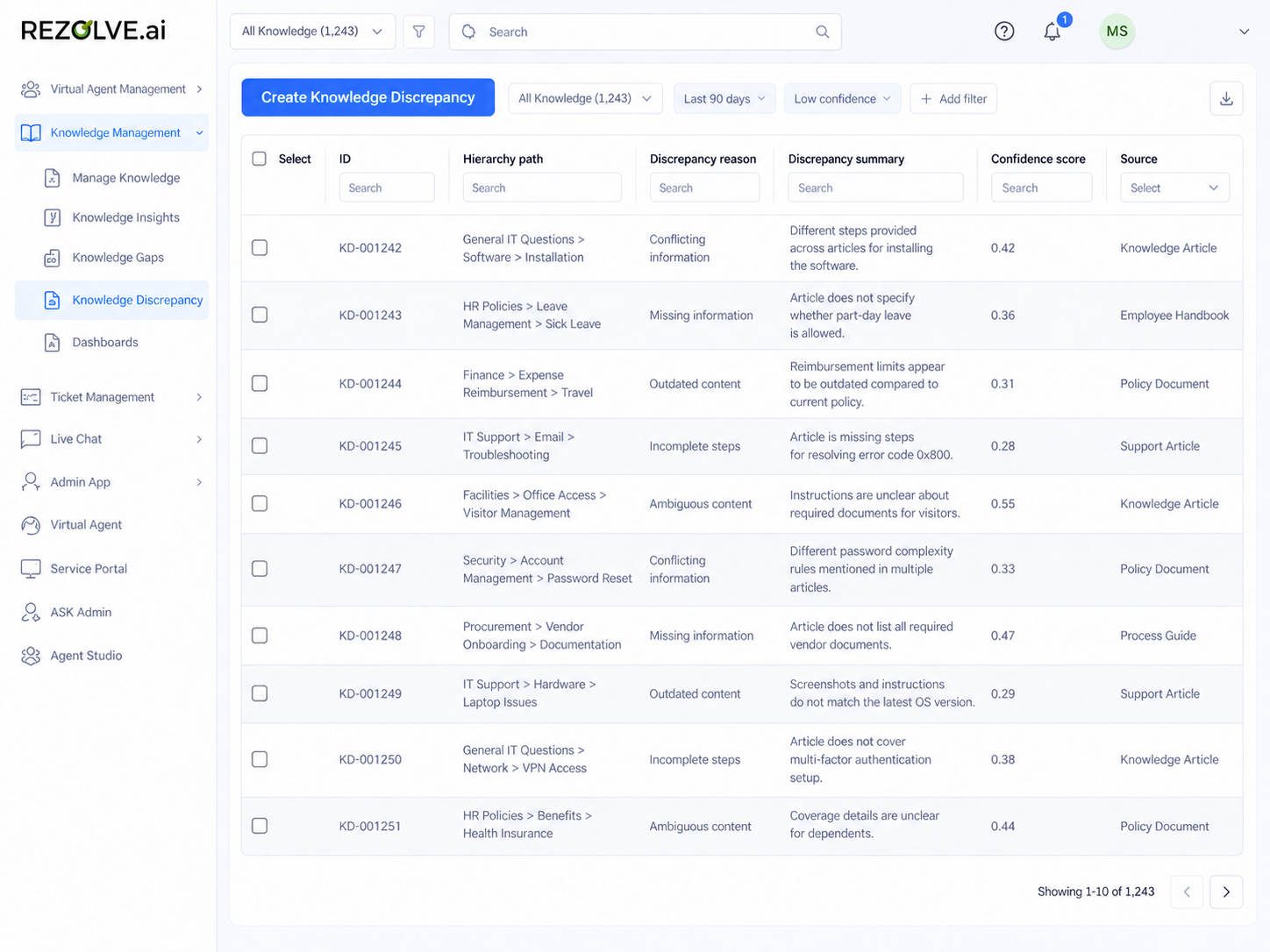Tick the checkbox for KD-001242

pos(260,247)
